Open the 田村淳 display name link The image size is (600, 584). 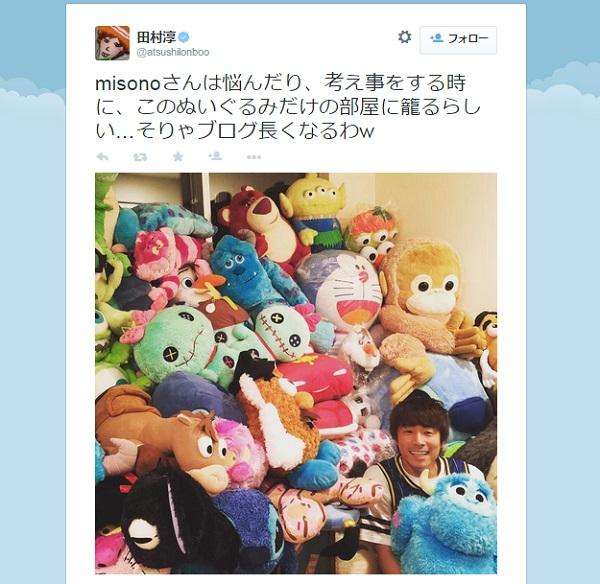(x=157, y=37)
